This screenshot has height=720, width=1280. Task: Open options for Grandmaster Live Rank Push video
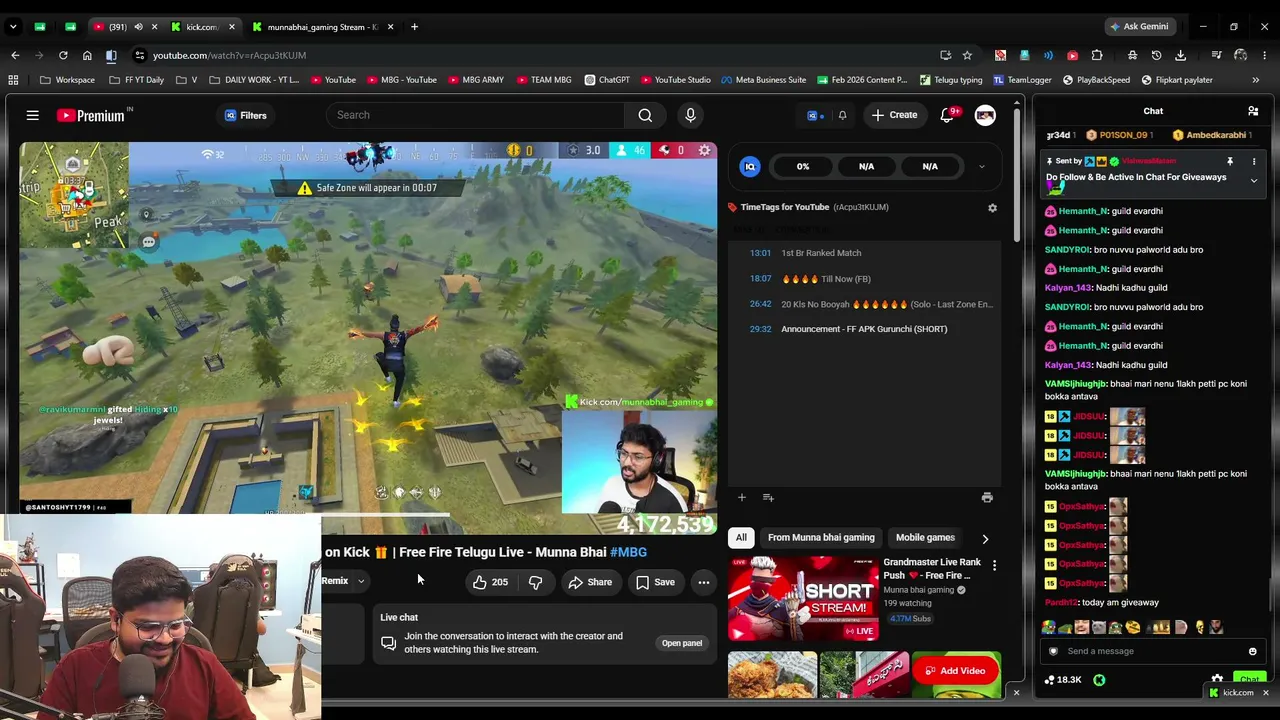pos(994,566)
